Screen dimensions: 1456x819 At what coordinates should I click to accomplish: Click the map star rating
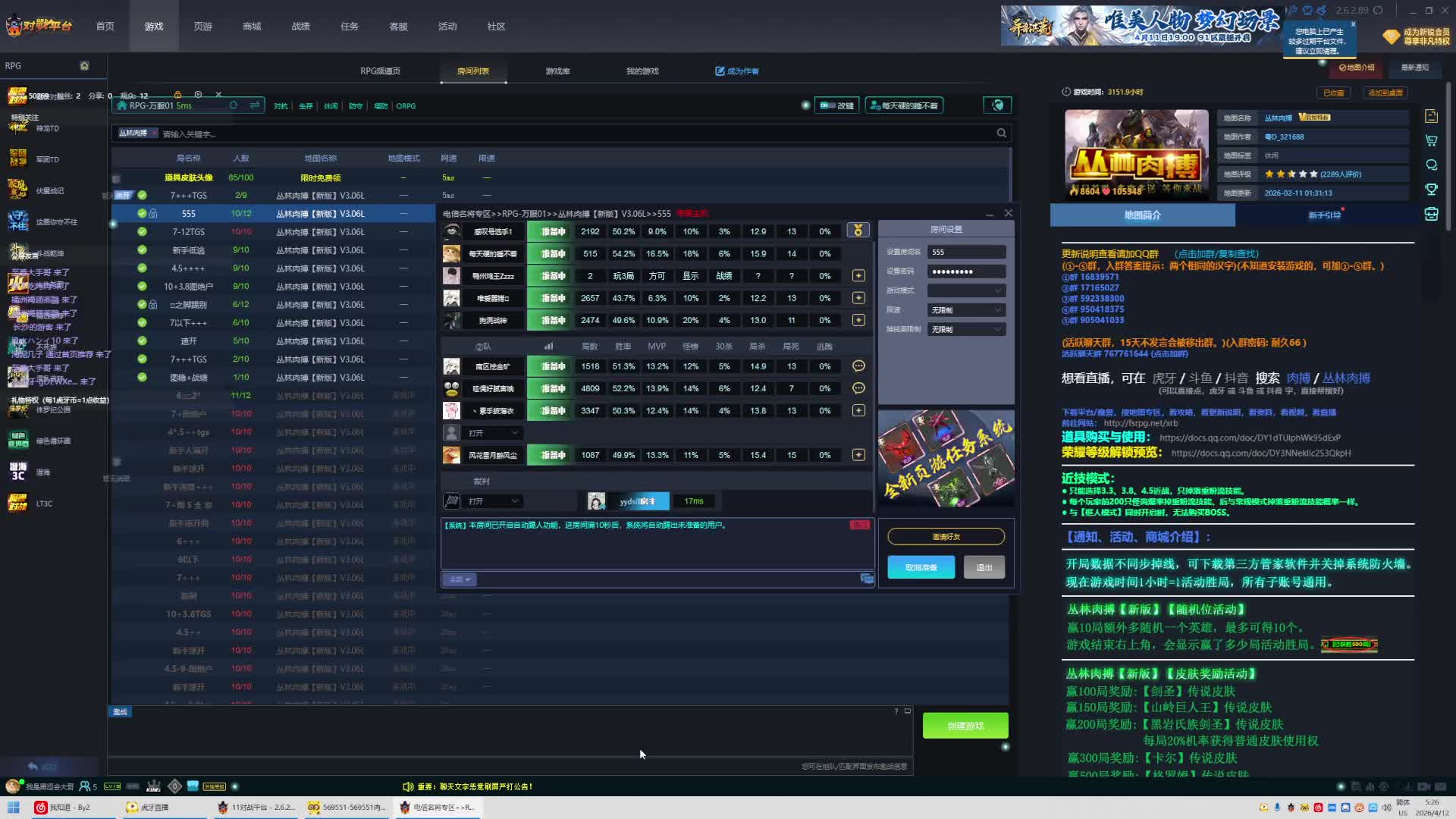click(1291, 174)
